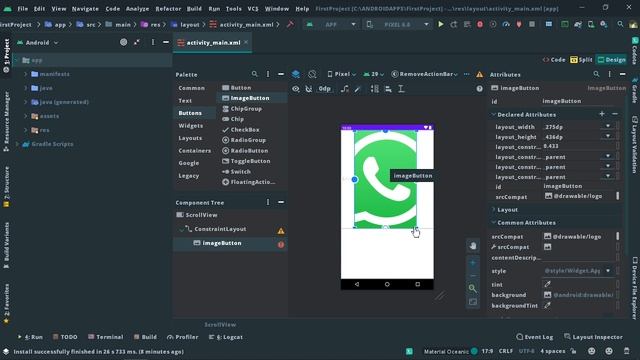Click the orientation rotate icon in the design toolbar
The image size is (640, 360).
[312, 74]
